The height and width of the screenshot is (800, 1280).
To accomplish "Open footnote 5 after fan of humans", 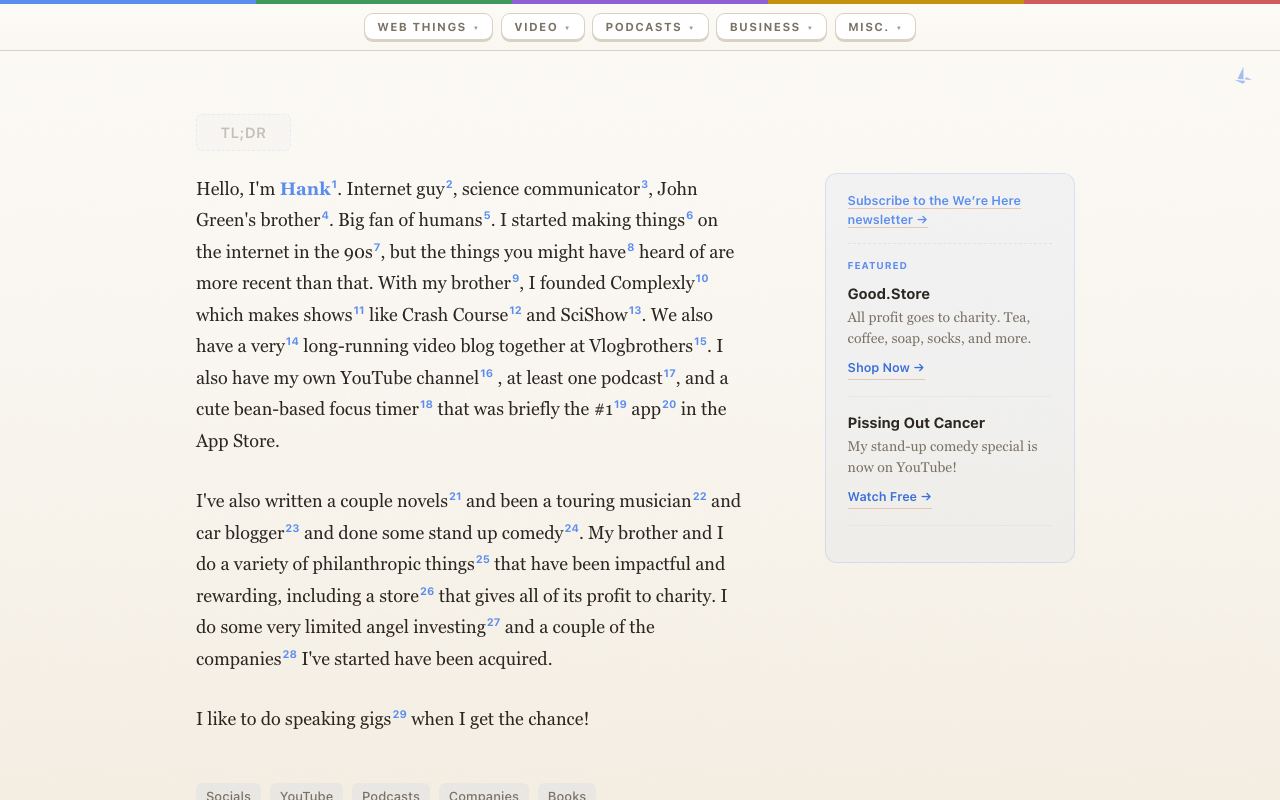I will tap(487, 215).
